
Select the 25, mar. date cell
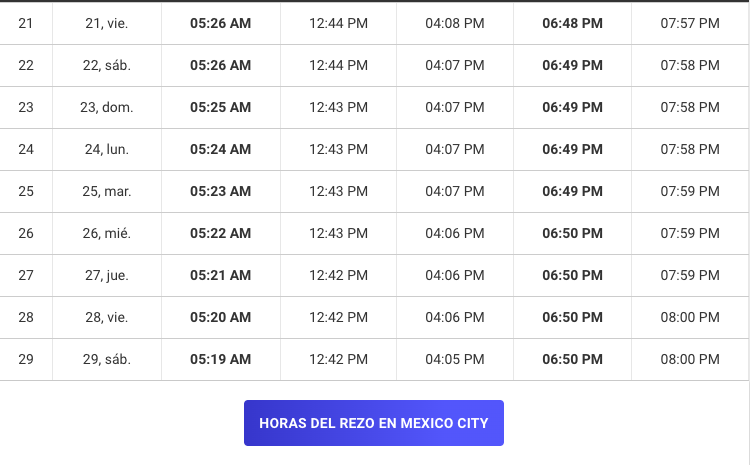tap(107, 191)
